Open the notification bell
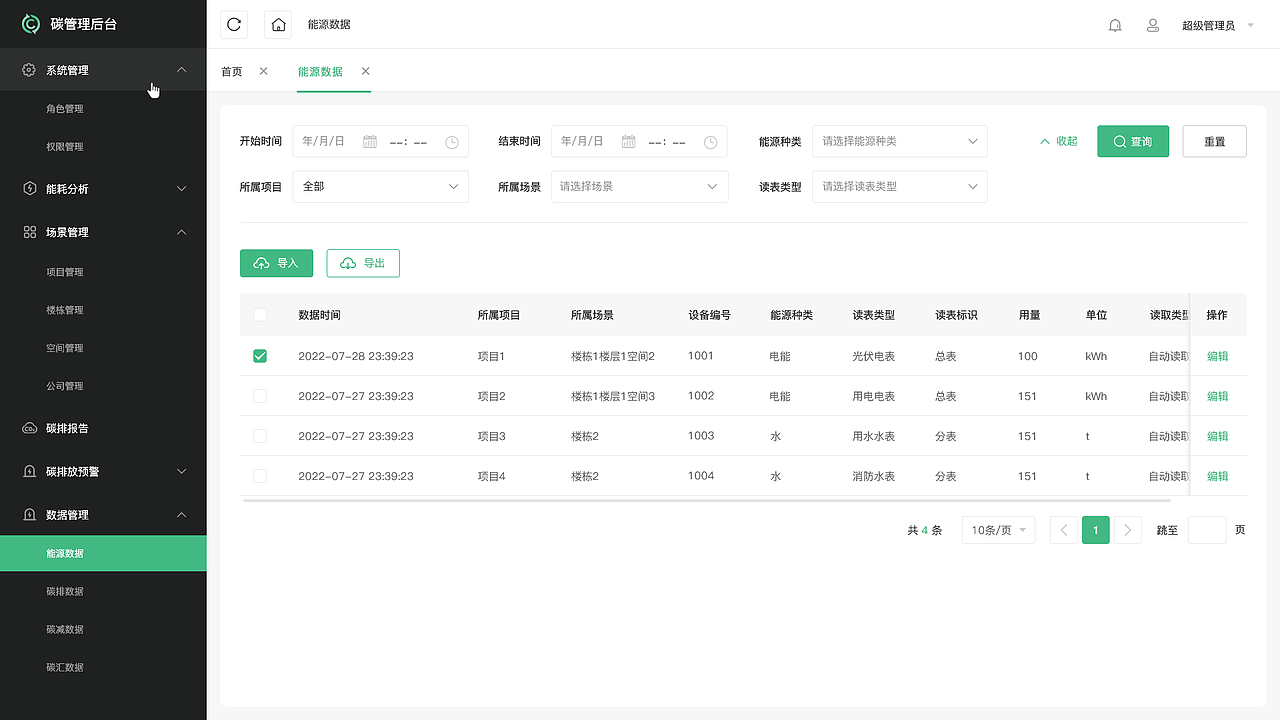Screen dimensions: 1280x720 point(1115,25)
